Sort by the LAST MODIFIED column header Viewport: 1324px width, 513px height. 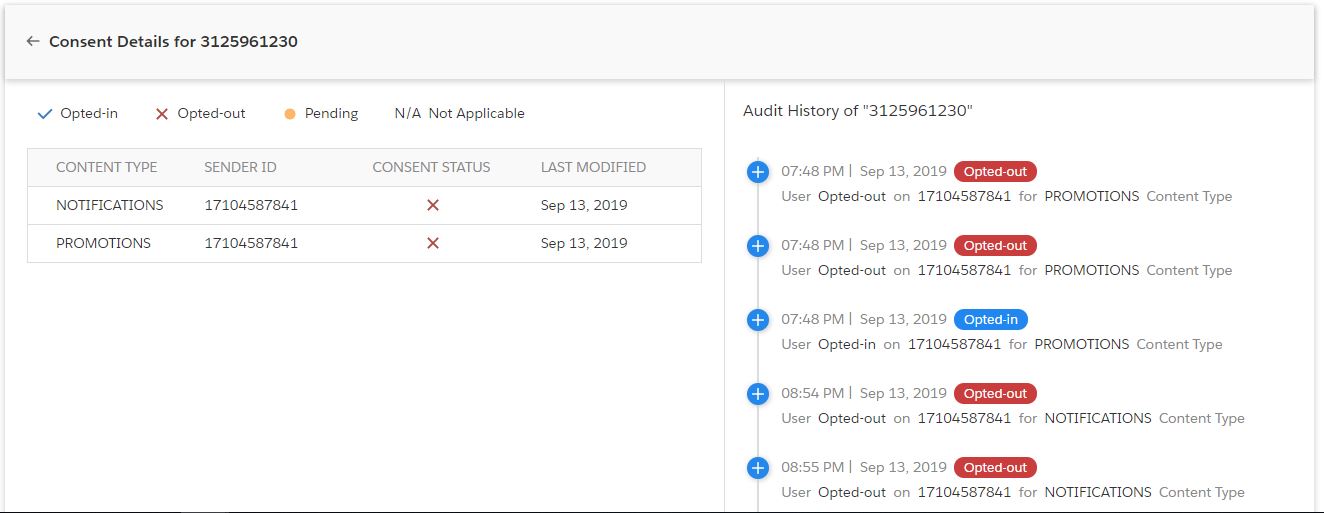[593, 167]
